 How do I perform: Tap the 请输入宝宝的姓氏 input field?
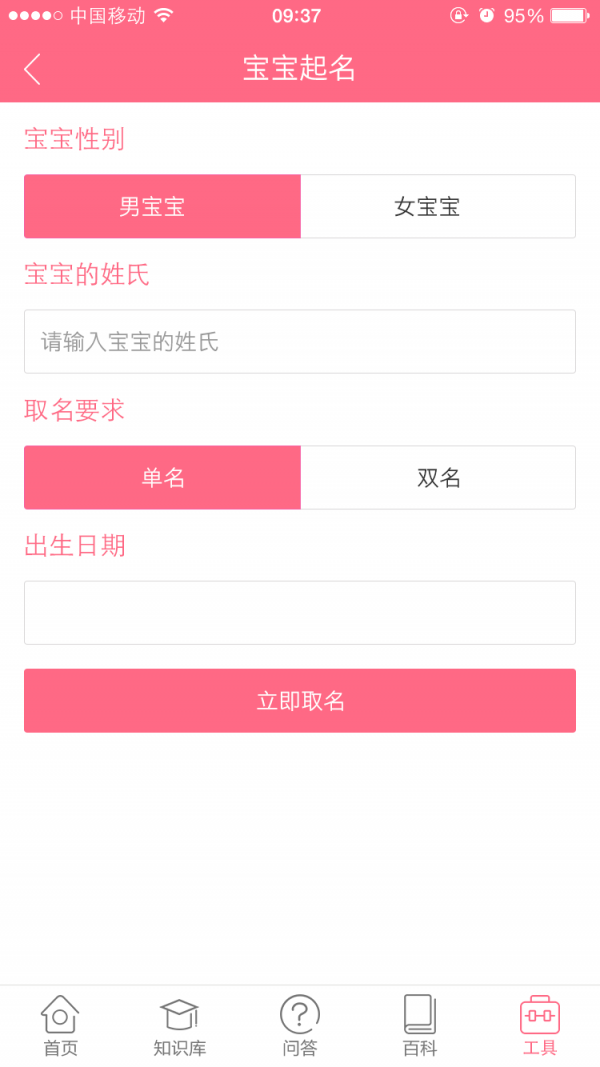point(300,341)
